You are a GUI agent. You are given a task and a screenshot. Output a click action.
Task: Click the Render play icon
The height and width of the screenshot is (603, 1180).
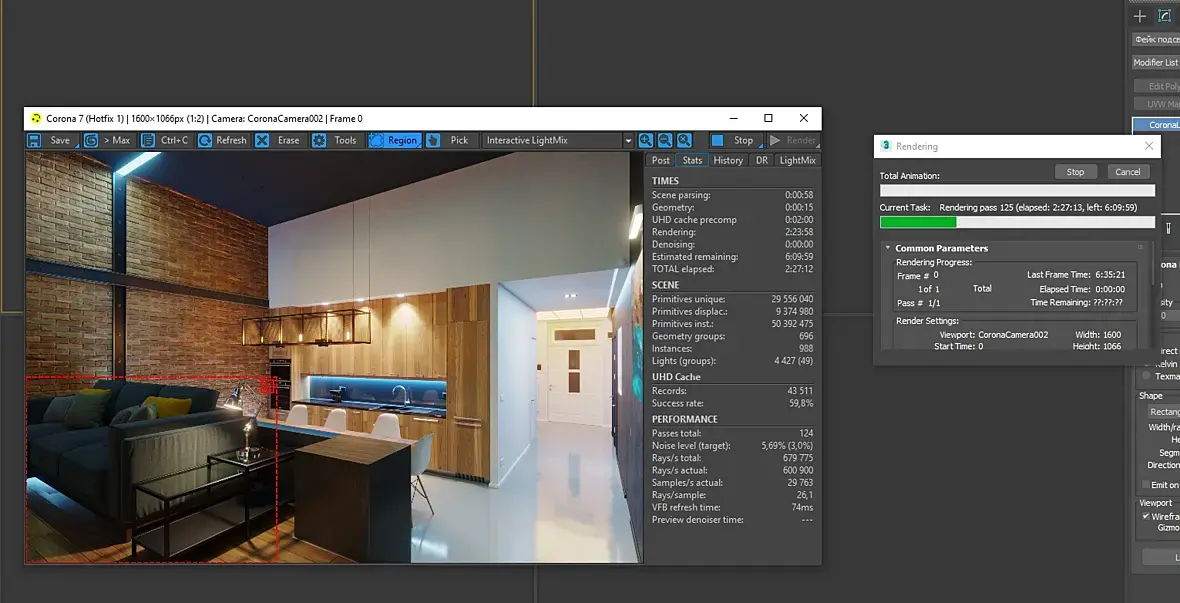coord(775,140)
